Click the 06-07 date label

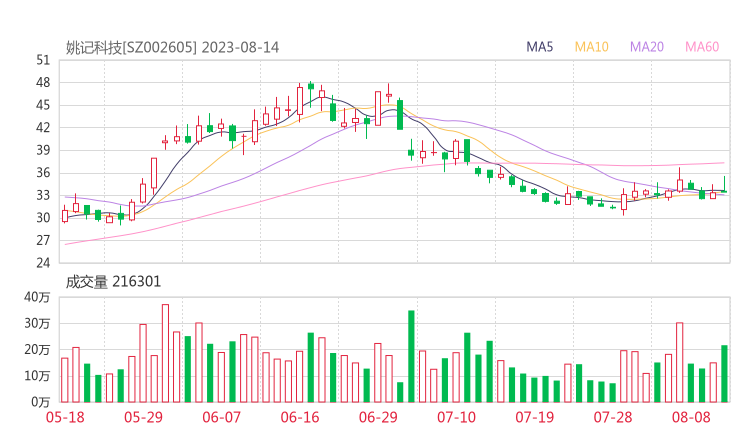221,417
